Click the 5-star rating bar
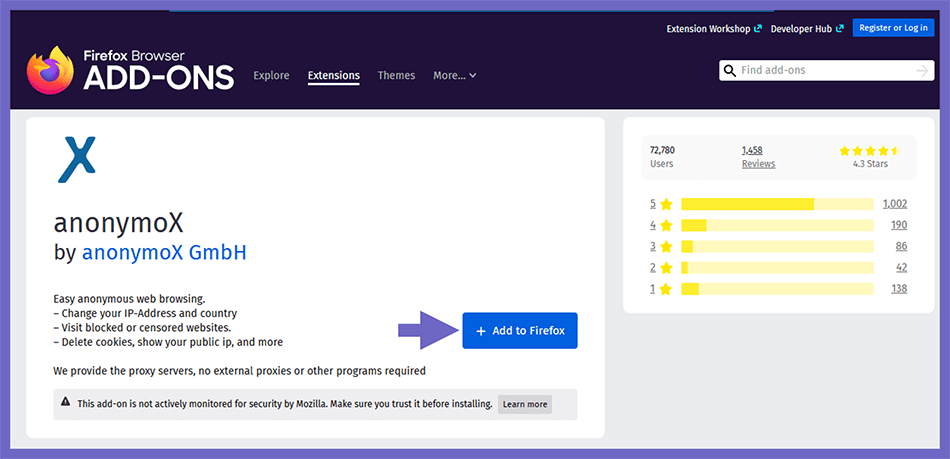This screenshot has height=459, width=950. 777,204
